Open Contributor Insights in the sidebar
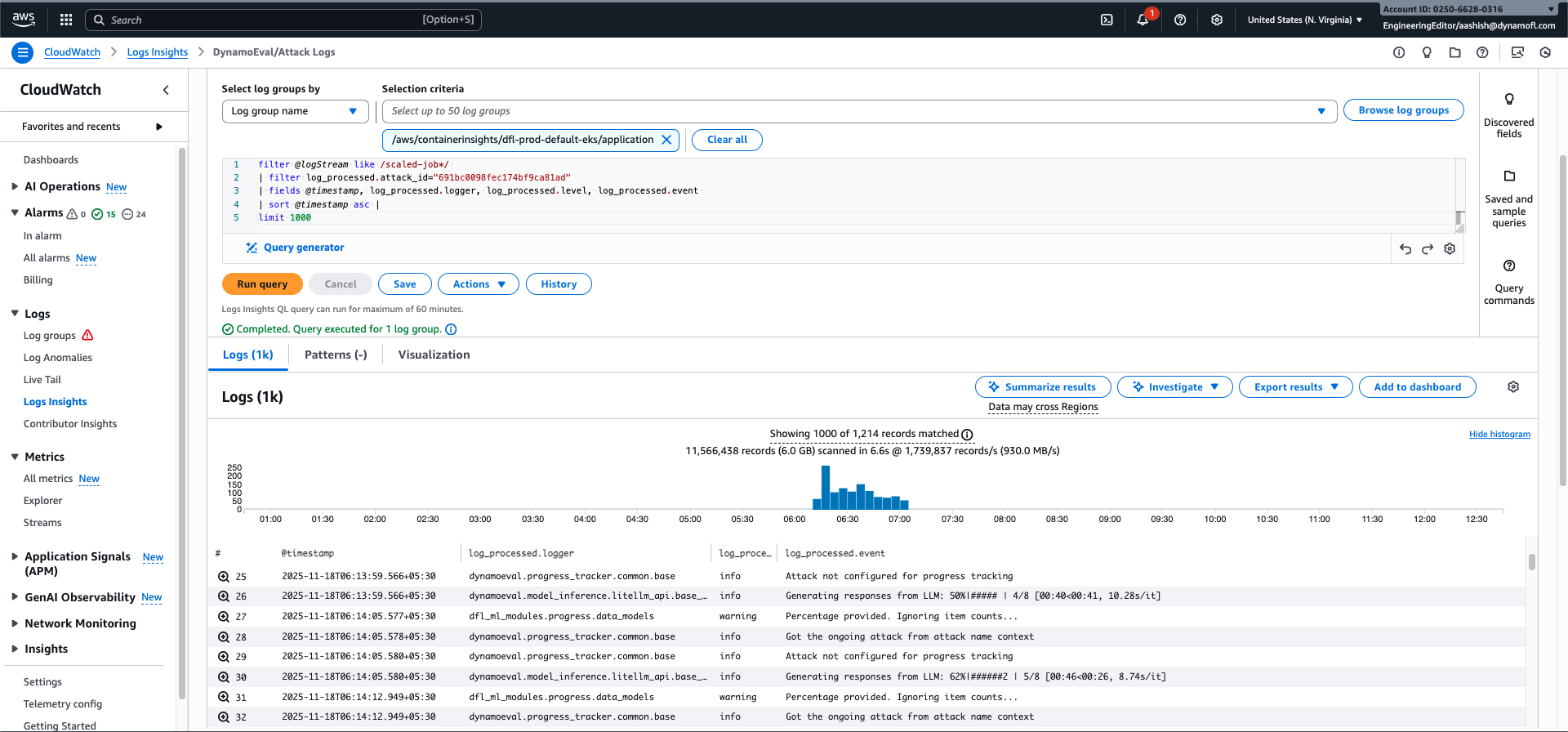This screenshot has height=732, width=1568. click(70, 424)
